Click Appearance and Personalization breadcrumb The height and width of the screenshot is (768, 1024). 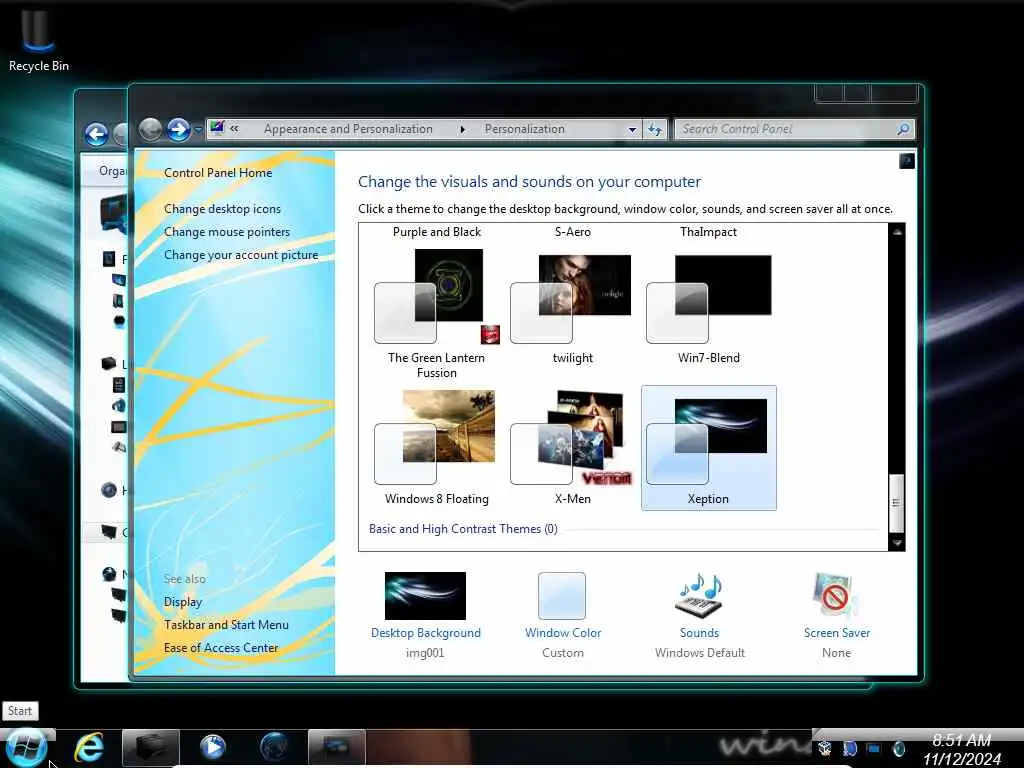[348, 129]
